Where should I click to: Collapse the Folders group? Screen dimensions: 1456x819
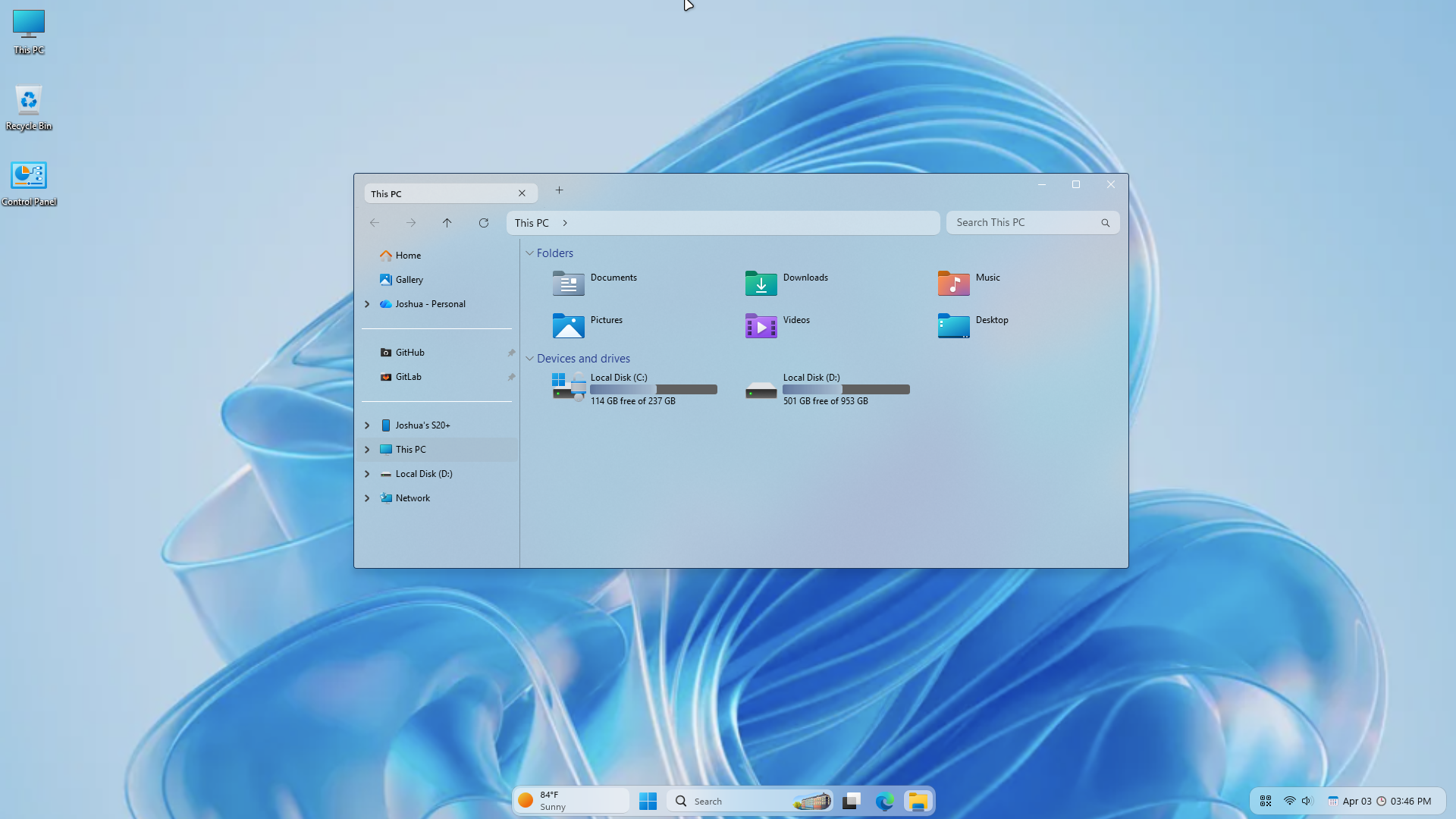click(530, 253)
